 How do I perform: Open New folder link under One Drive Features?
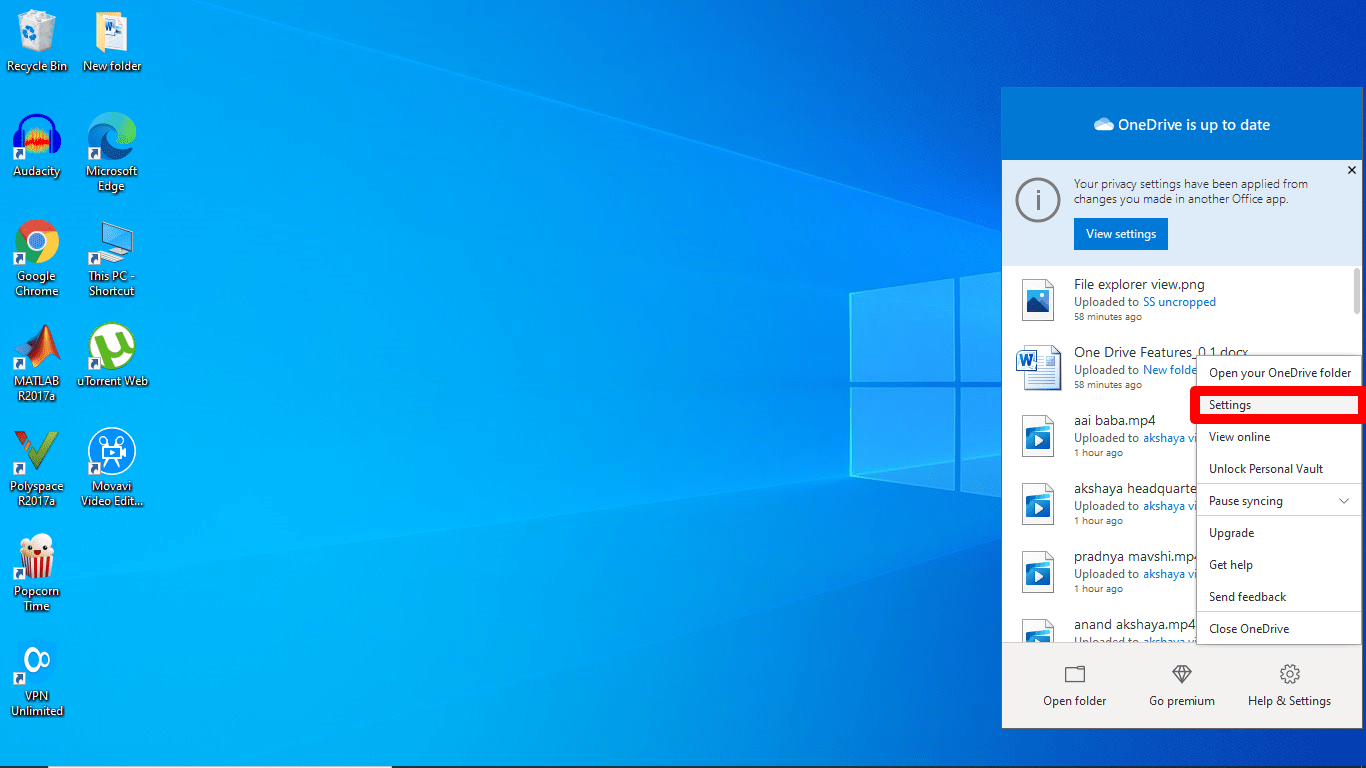tap(1169, 370)
